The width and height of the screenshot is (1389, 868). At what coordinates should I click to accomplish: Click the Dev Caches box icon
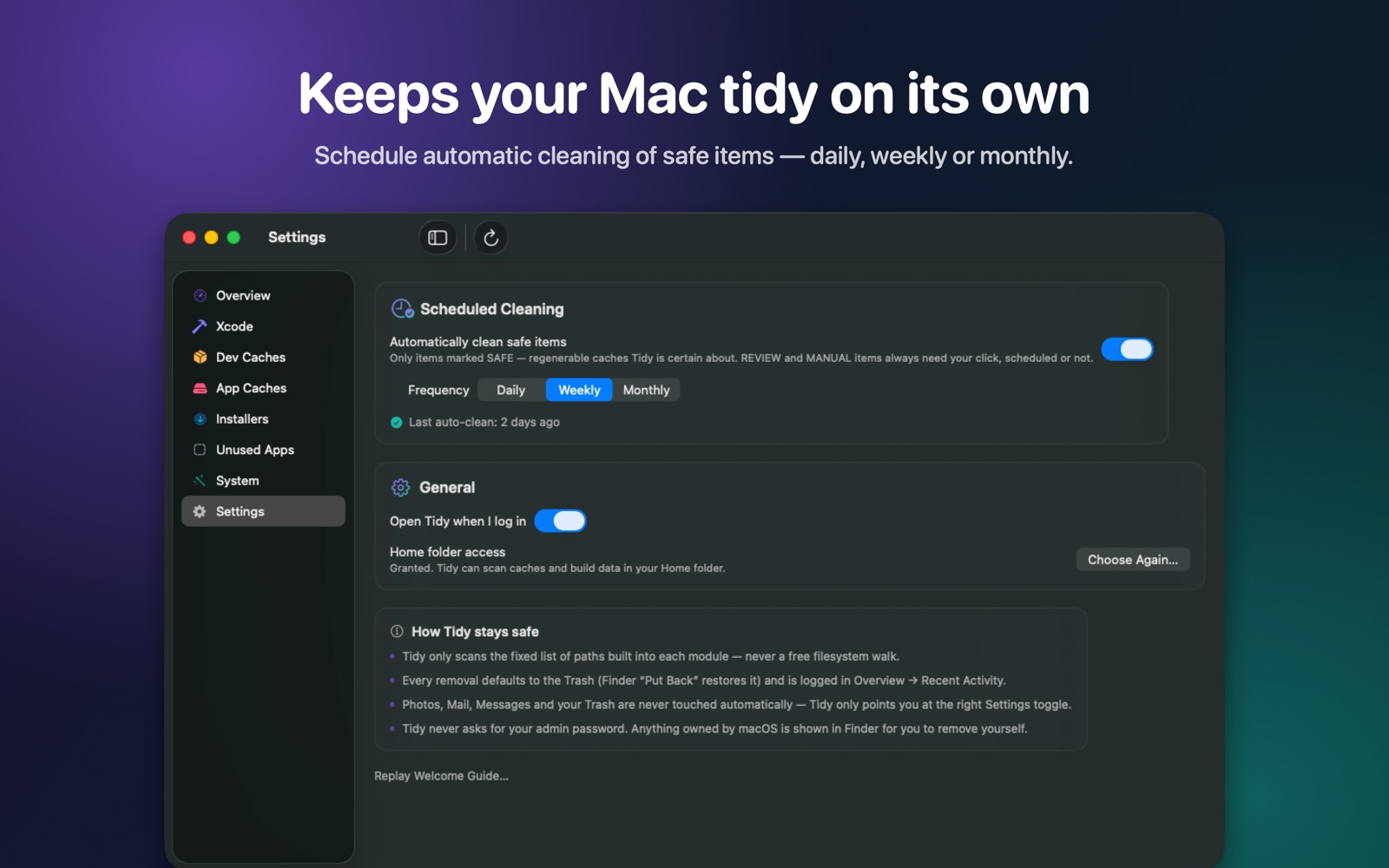point(200,358)
